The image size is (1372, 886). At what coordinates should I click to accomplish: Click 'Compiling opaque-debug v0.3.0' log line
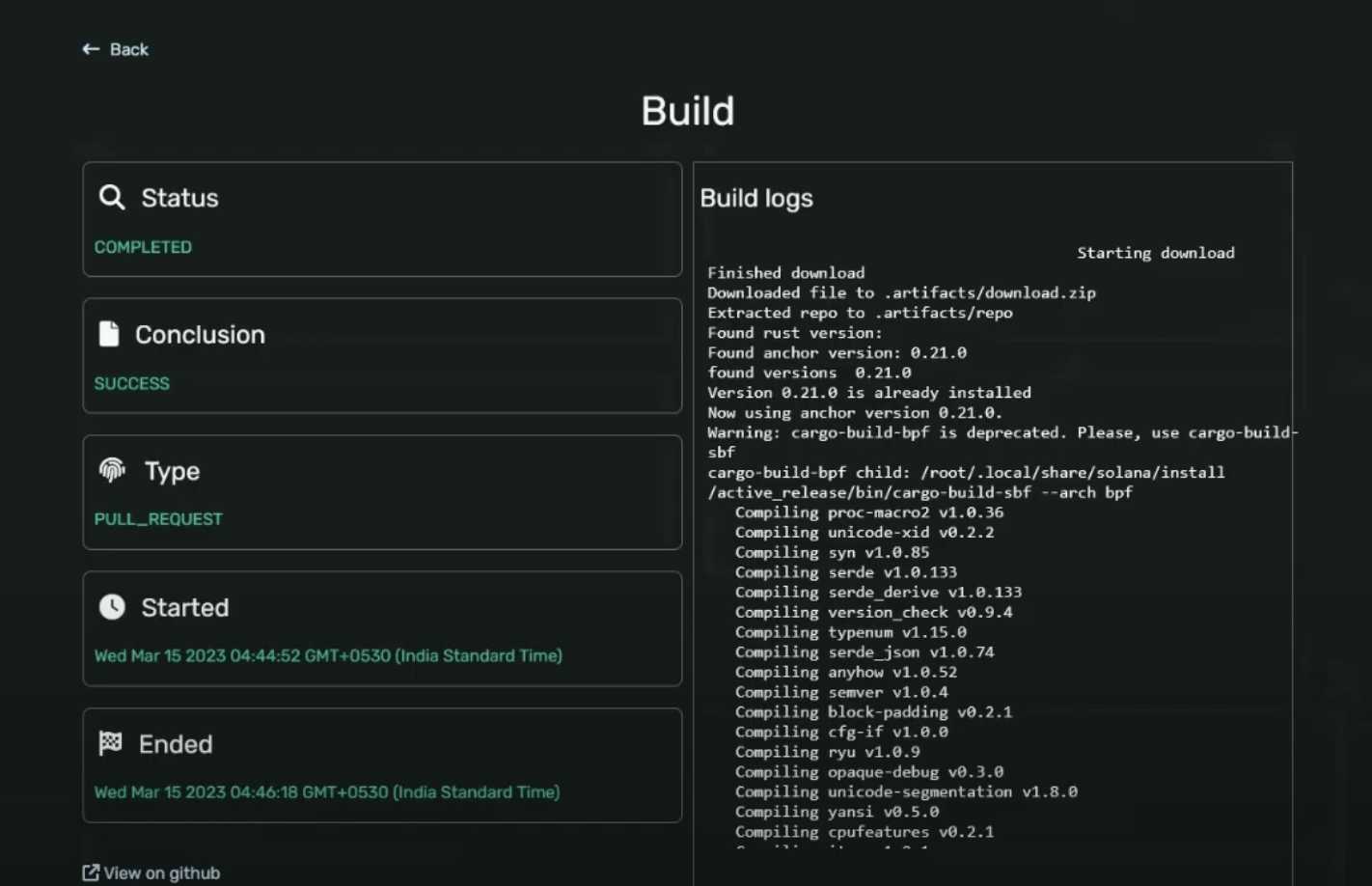click(x=869, y=771)
